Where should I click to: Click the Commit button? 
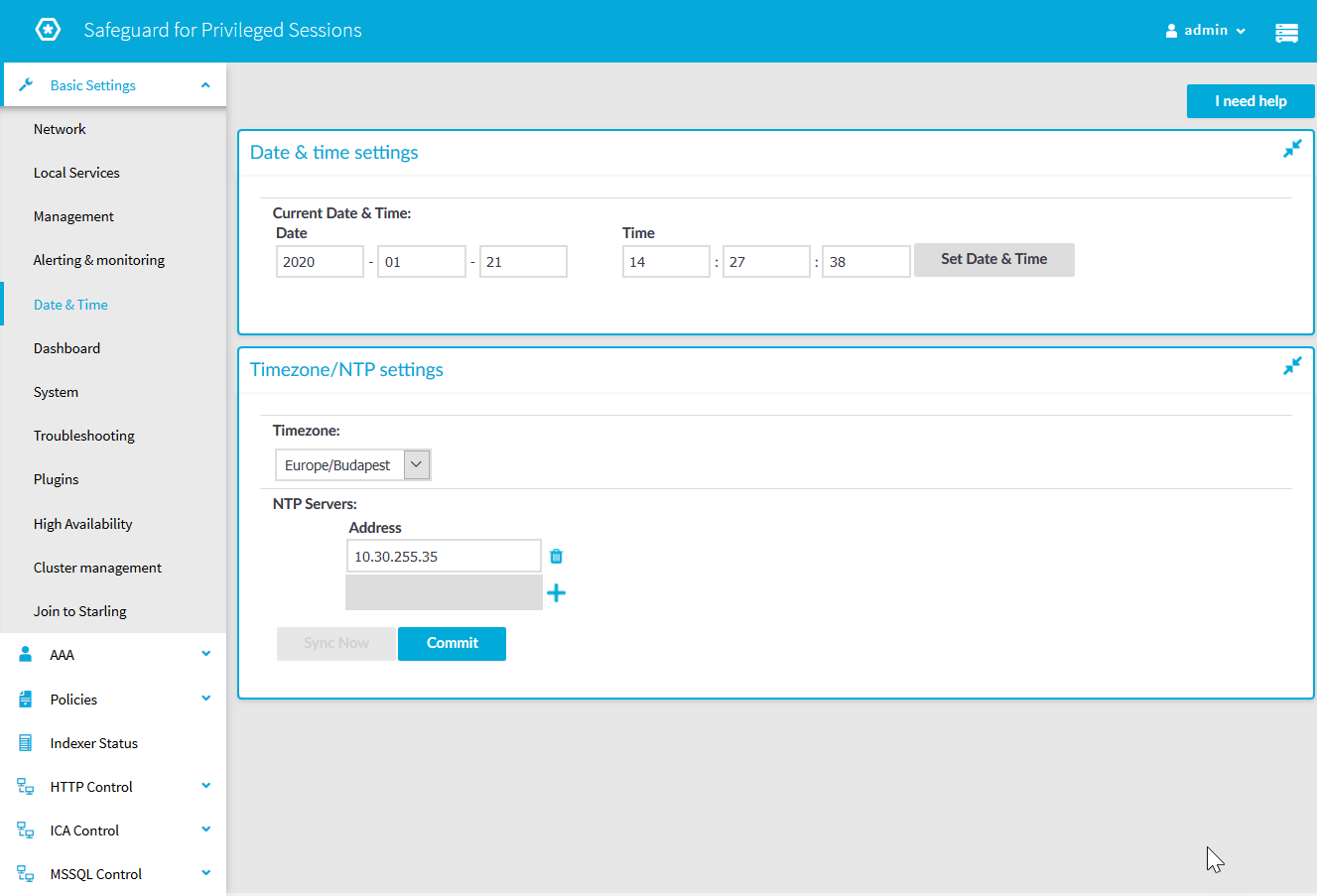click(x=452, y=643)
